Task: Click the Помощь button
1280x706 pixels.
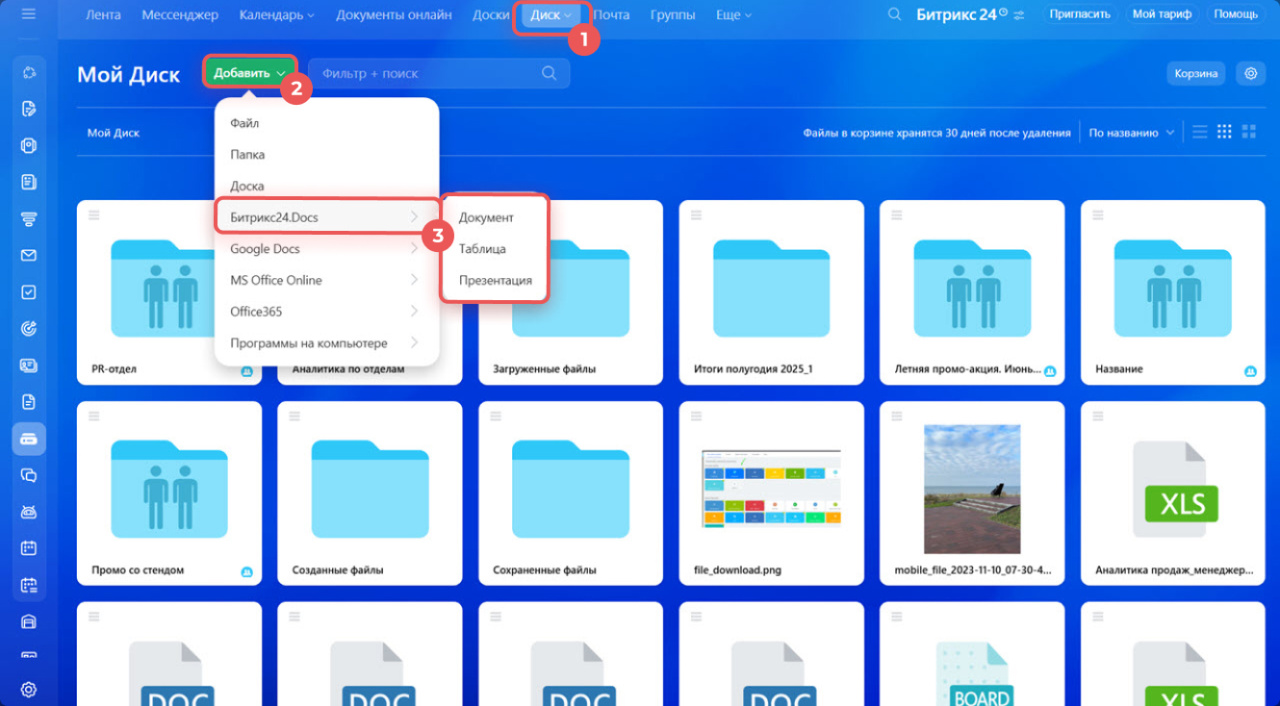Action: (1236, 15)
